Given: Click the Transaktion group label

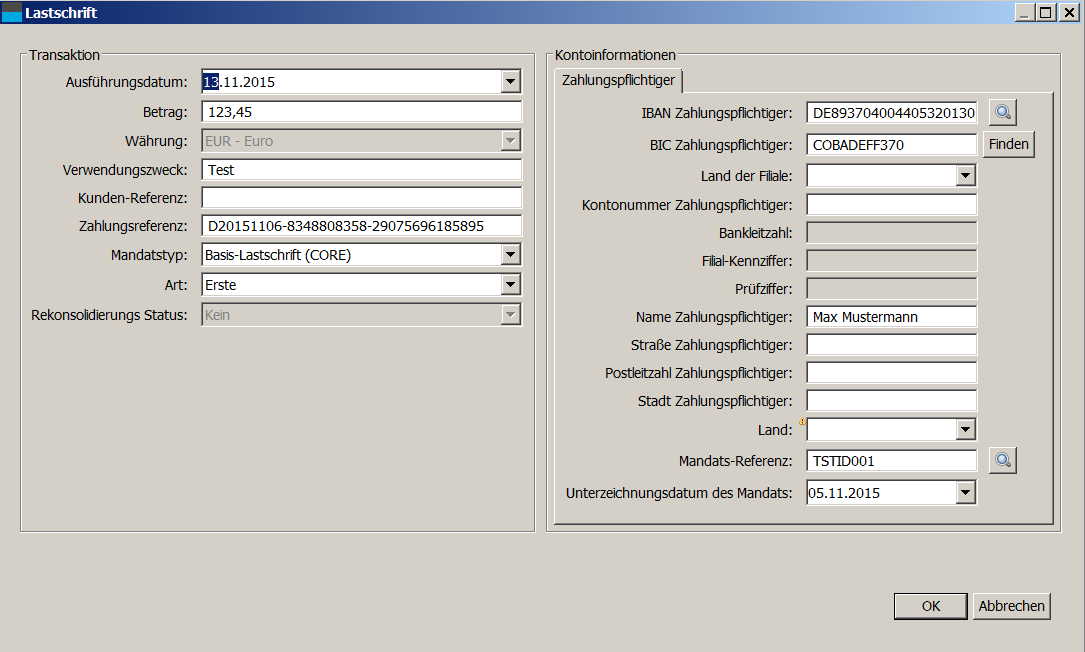Looking at the screenshot, I should 64,55.
